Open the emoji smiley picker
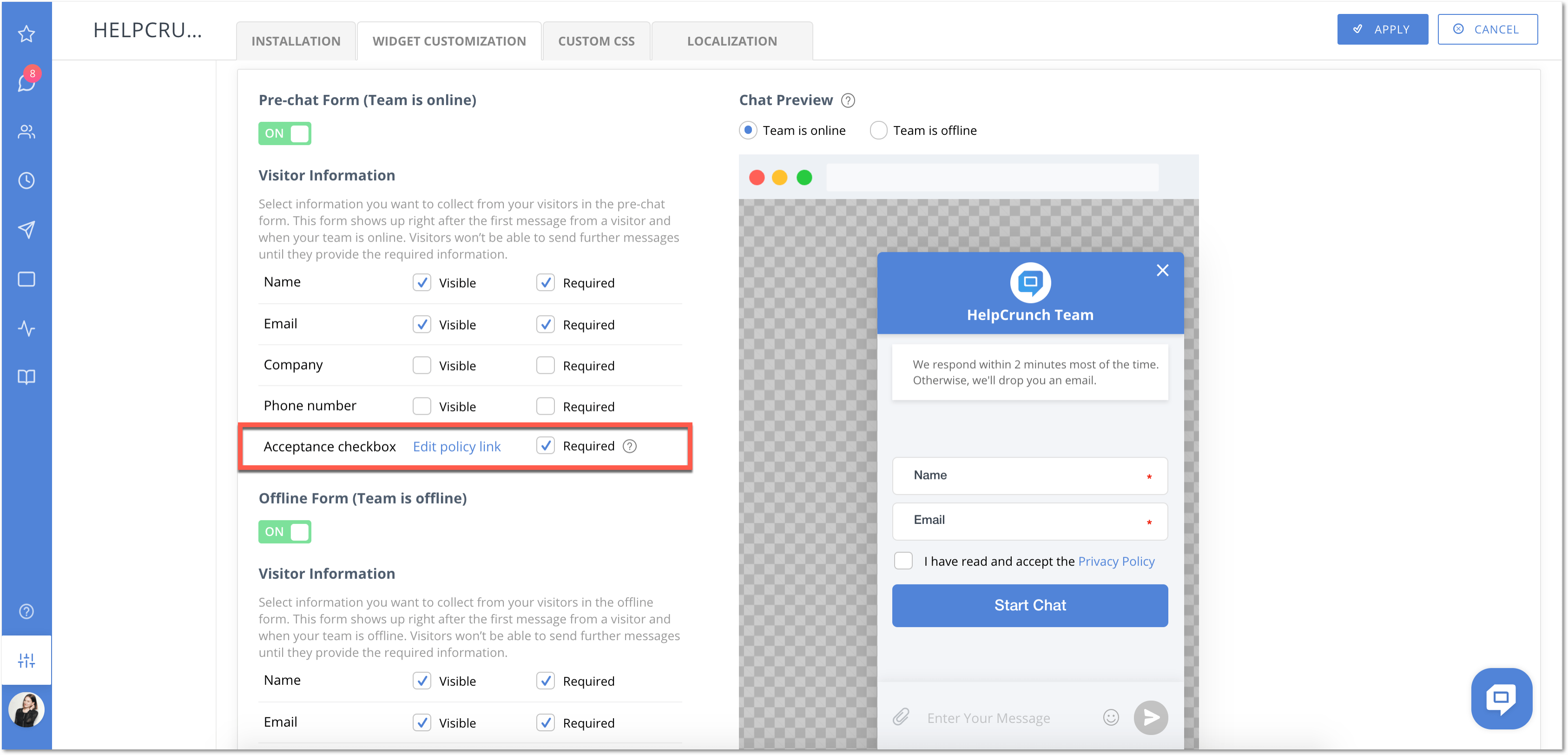Viewport: 1568px width, 755px height. 1111,718
